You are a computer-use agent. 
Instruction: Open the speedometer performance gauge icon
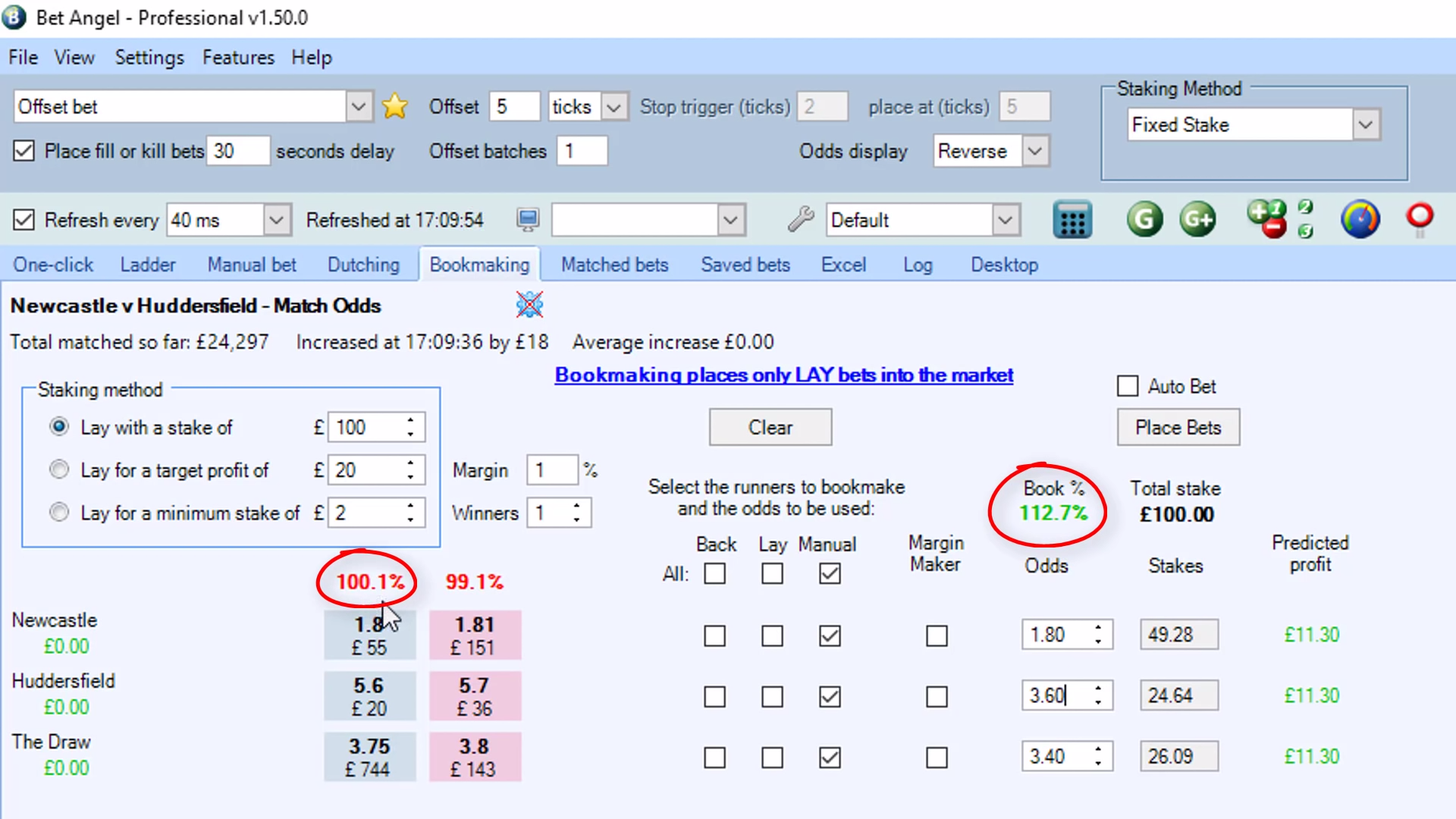coord(1360,219)
